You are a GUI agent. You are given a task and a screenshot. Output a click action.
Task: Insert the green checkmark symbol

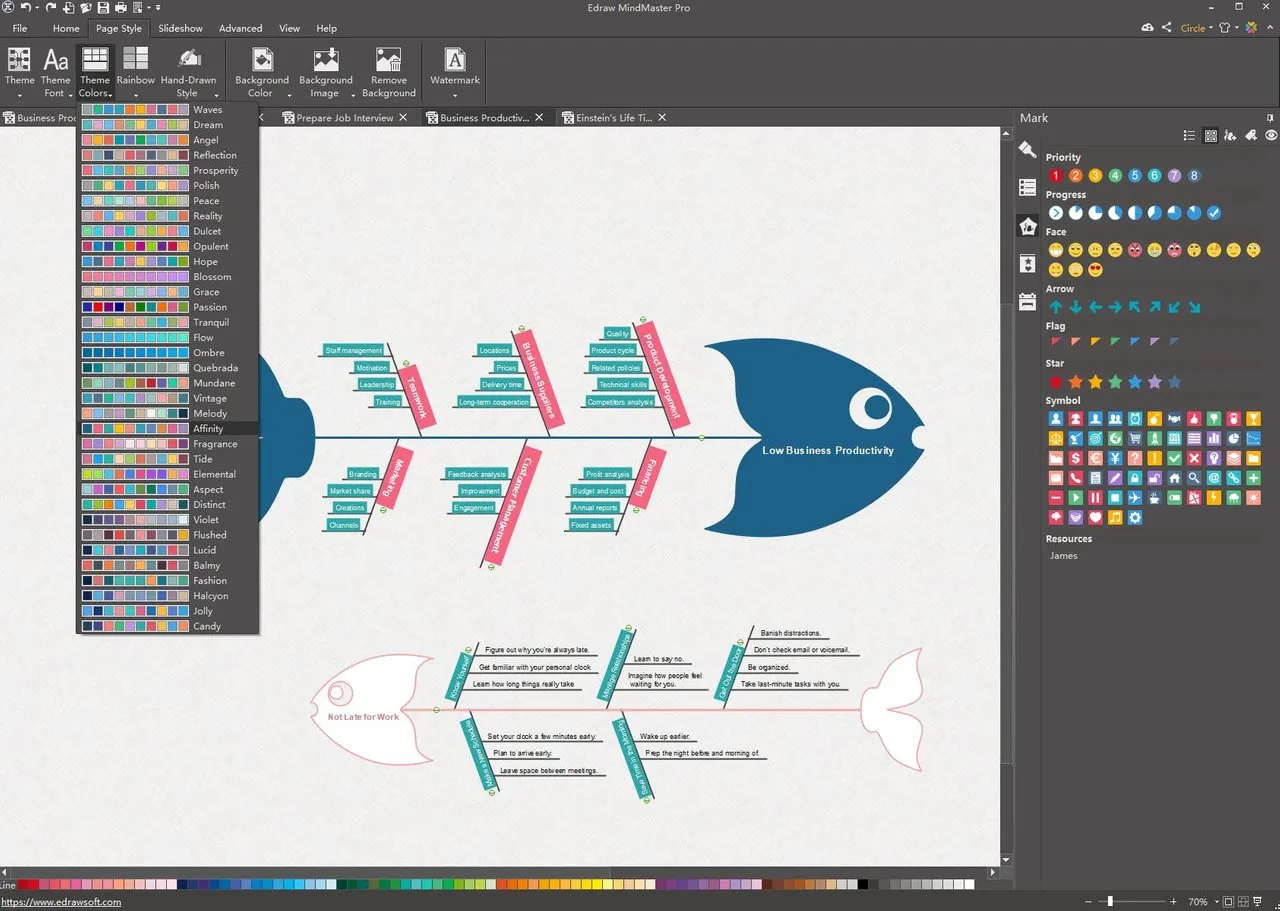point(1174,458)
